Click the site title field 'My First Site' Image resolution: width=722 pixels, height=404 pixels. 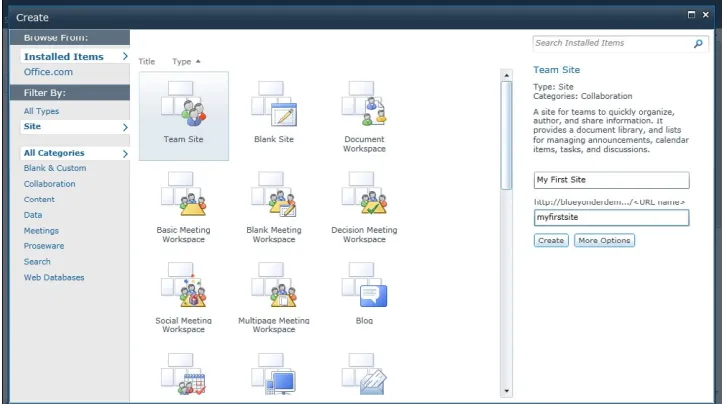tap(611, 180)
